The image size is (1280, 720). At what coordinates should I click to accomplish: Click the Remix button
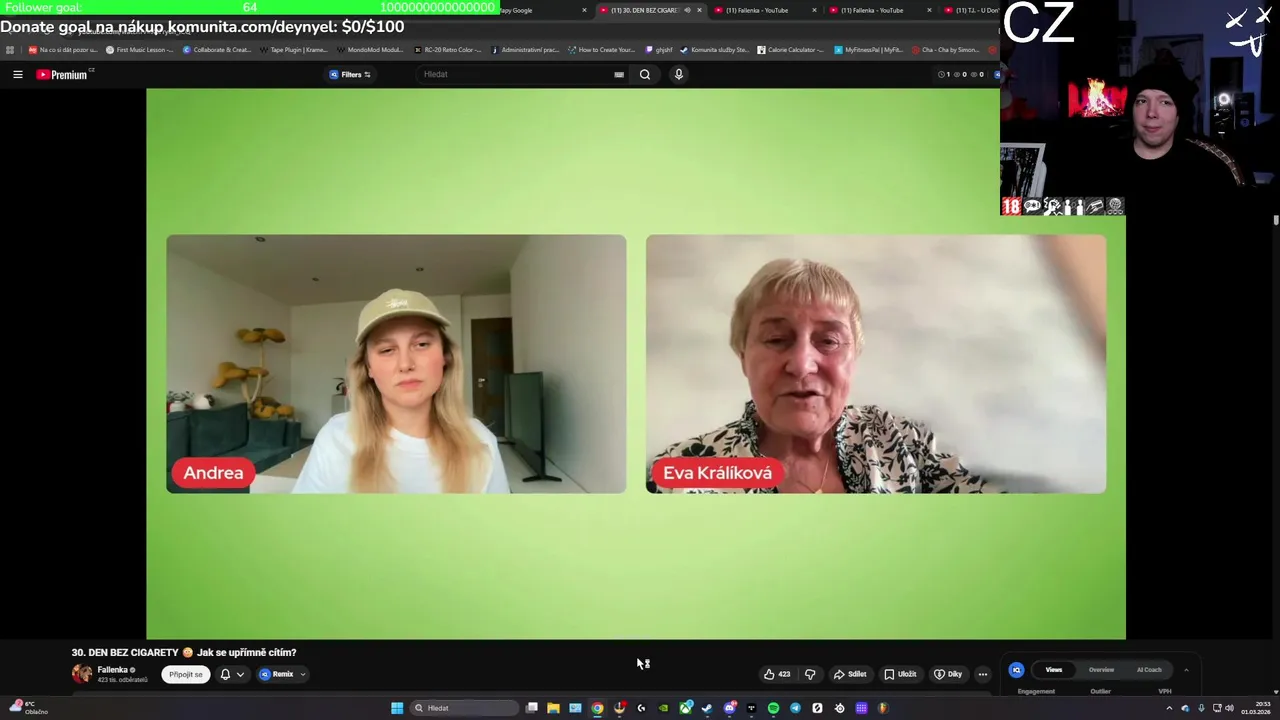click(277, 674)
